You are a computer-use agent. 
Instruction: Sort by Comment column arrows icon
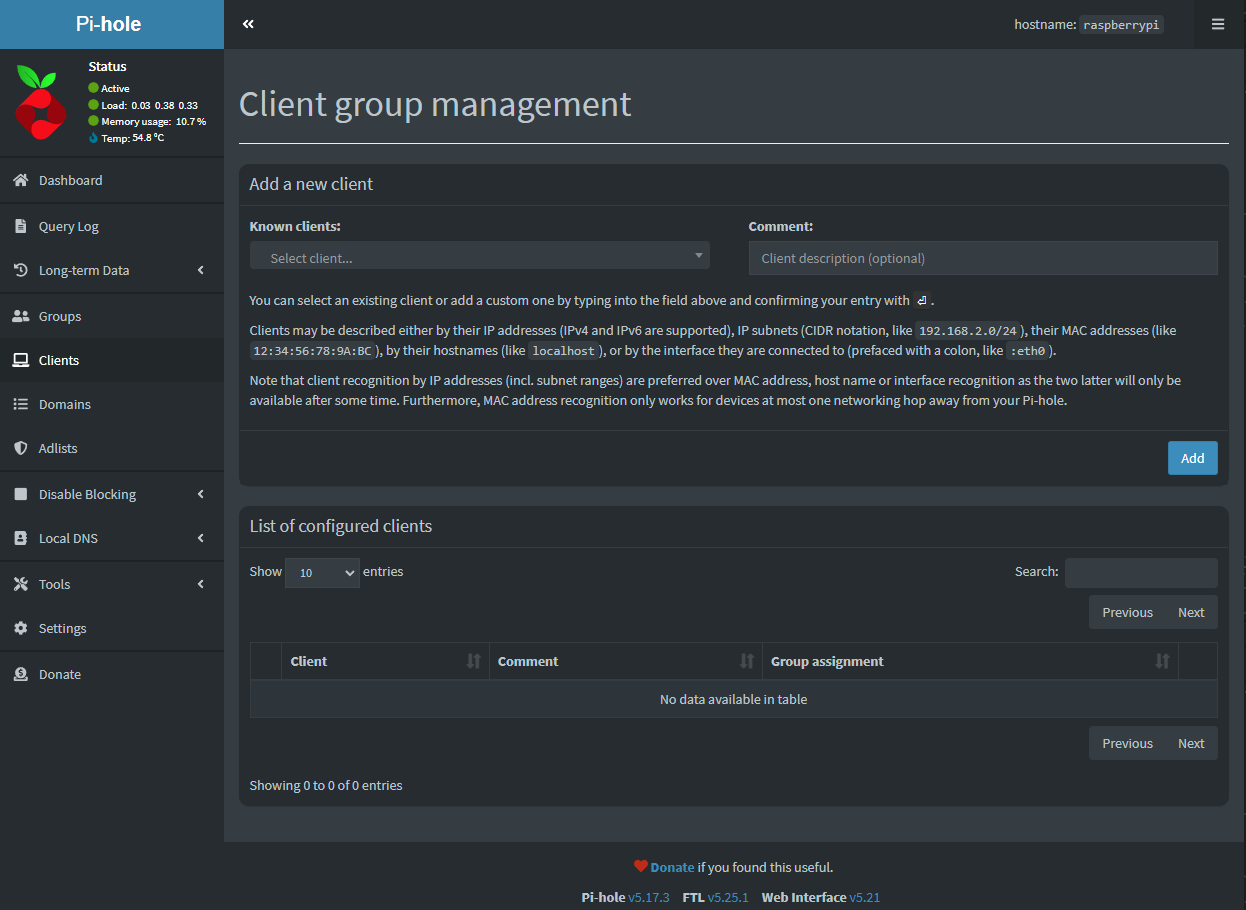747,661
